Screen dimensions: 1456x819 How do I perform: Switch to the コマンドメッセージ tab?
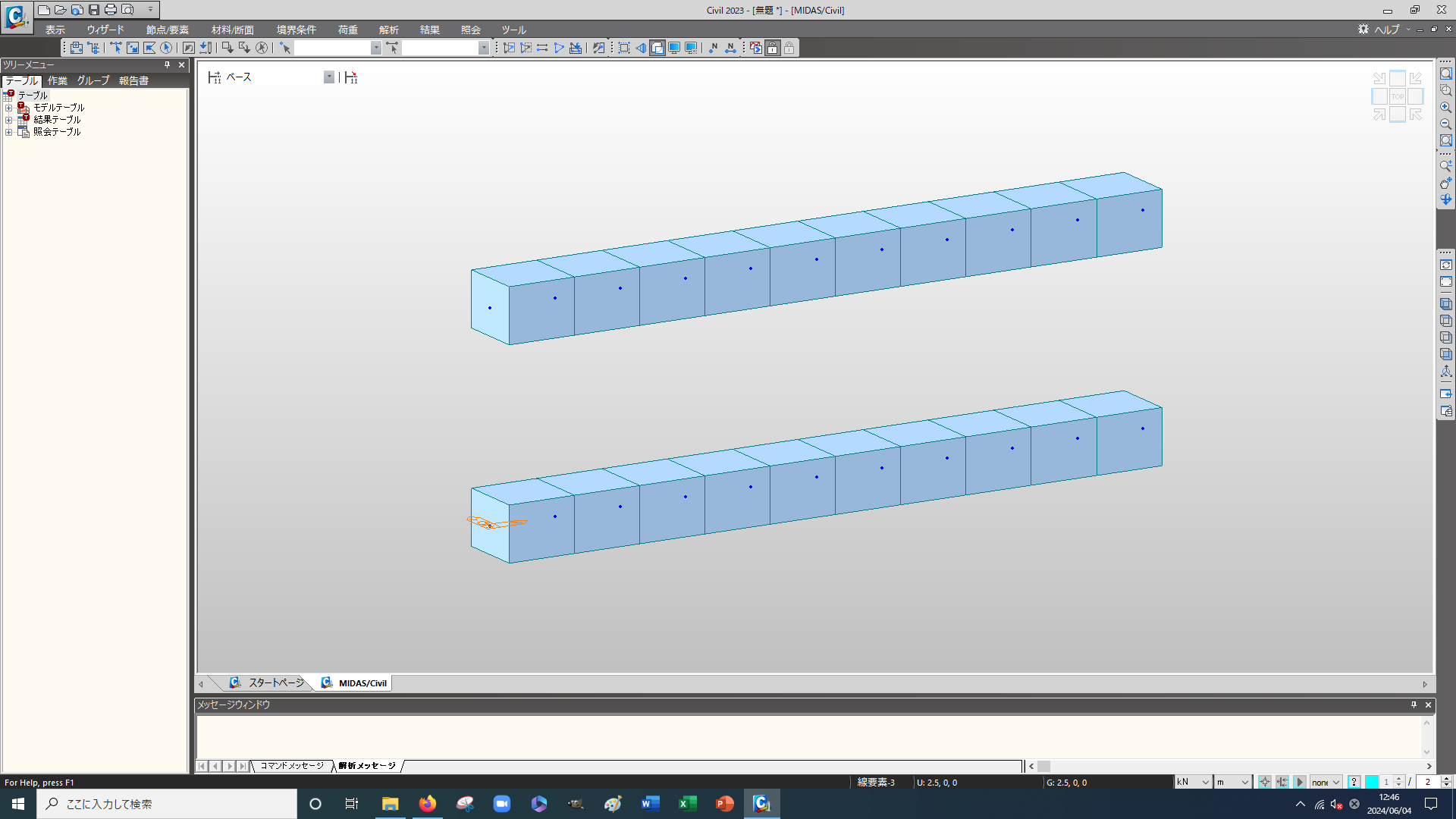(x=292, y=766)
